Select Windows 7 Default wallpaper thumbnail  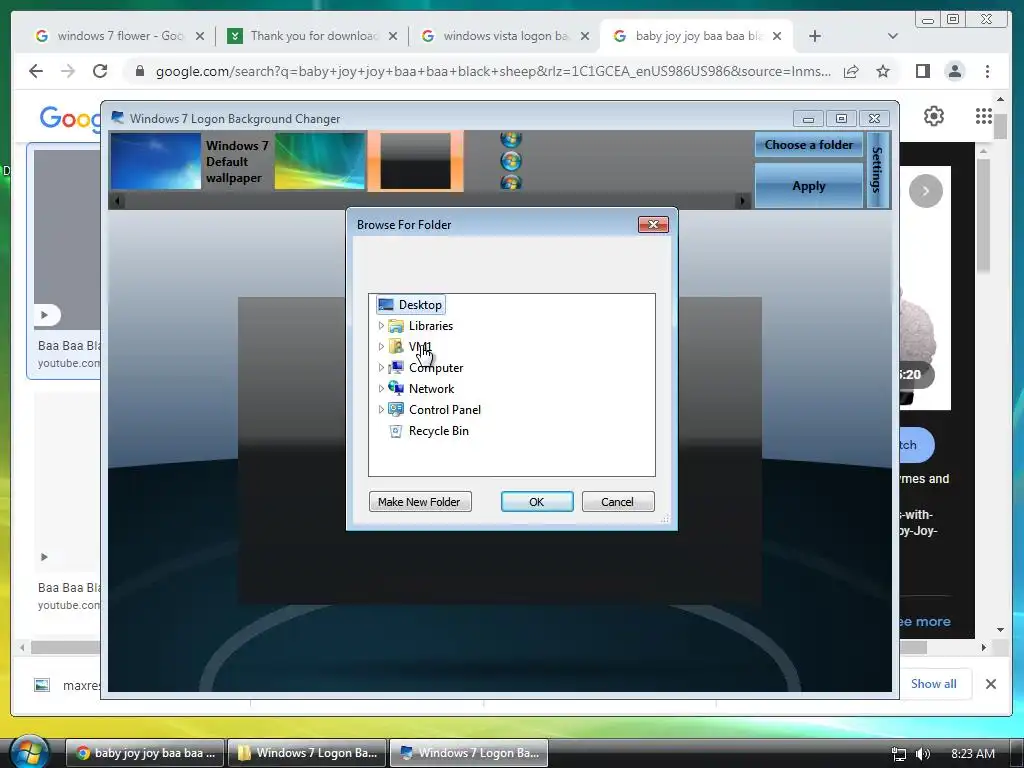156,161
